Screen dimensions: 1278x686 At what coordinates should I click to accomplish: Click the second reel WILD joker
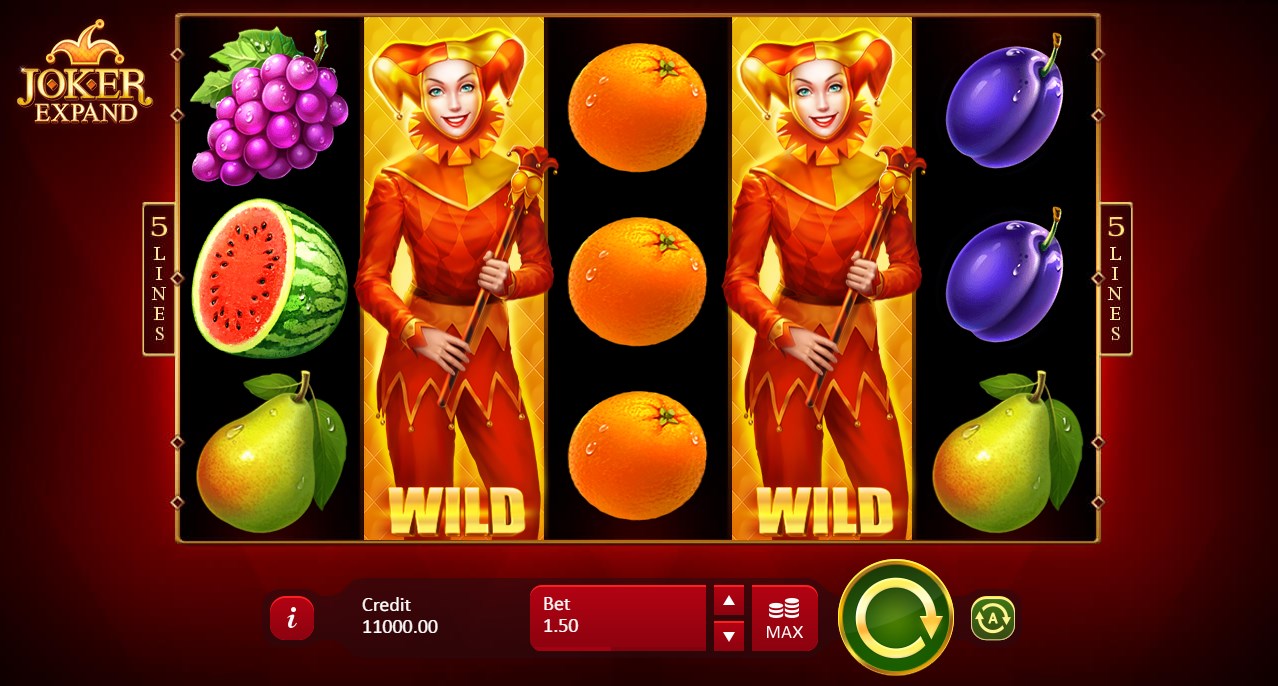click(454, 279)
